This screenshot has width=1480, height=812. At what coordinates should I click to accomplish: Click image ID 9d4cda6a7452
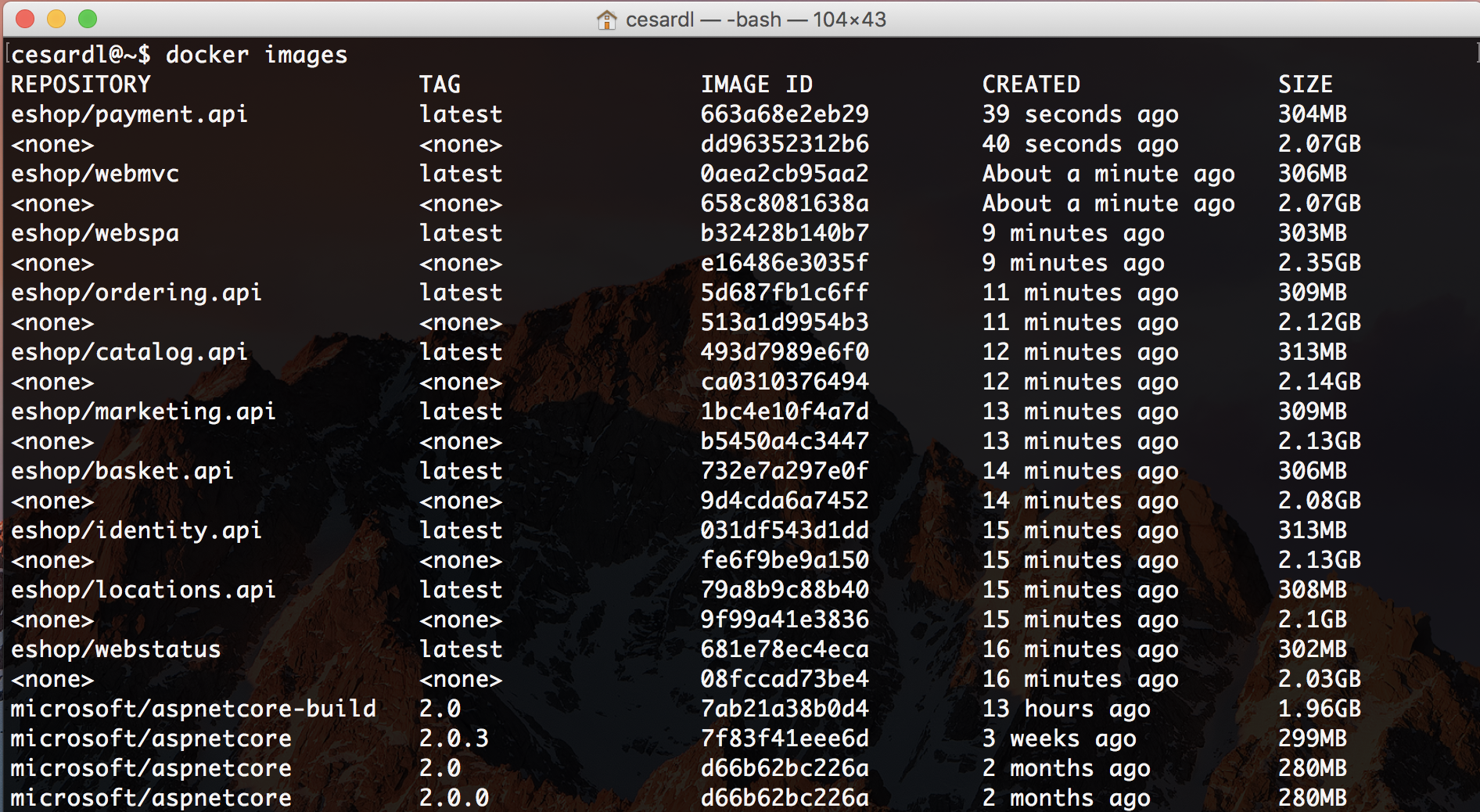click(x=785, y=501)
